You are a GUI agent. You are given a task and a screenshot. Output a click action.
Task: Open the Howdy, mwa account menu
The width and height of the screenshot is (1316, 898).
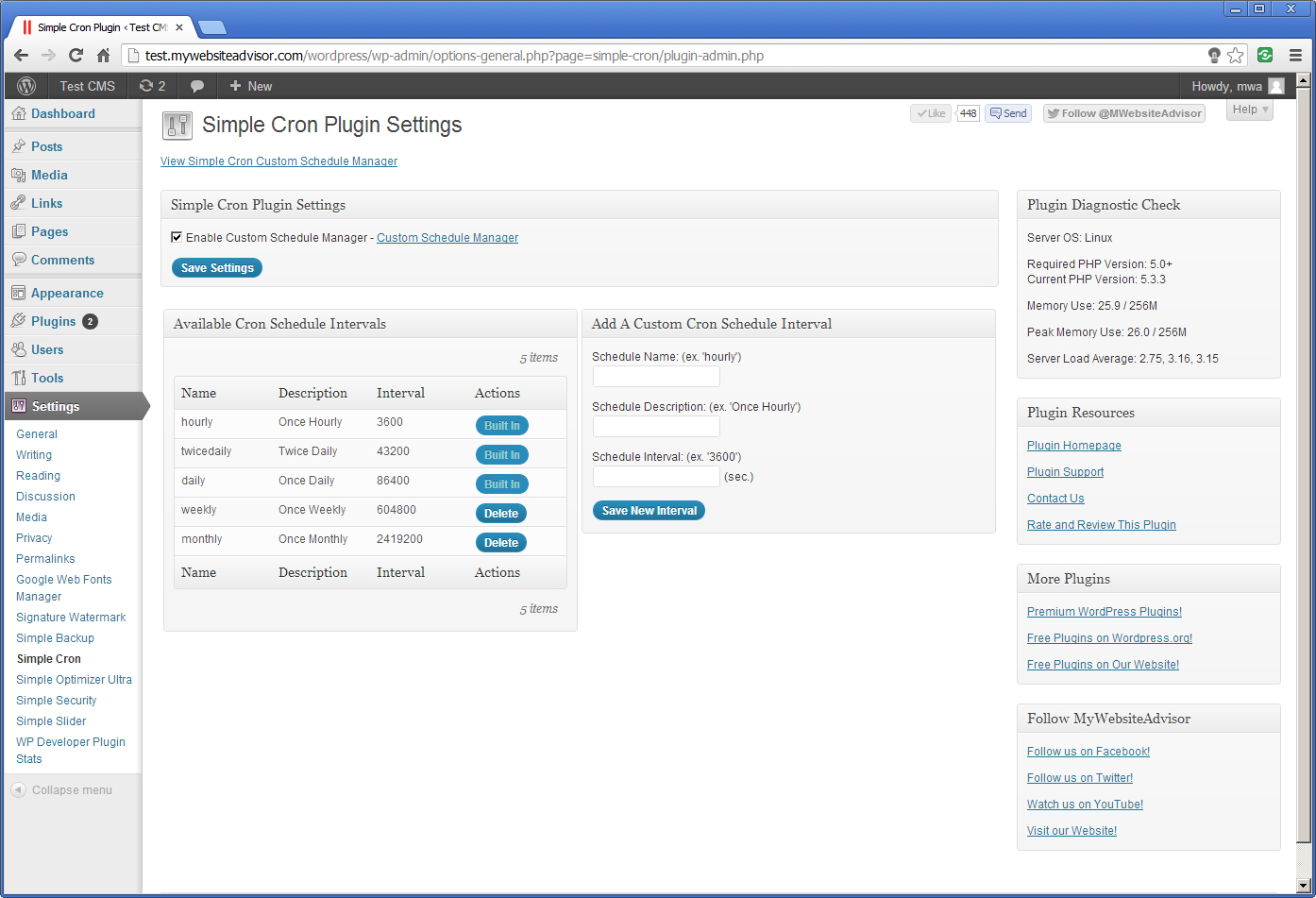pyautogui.click(x=1237, y=86)
